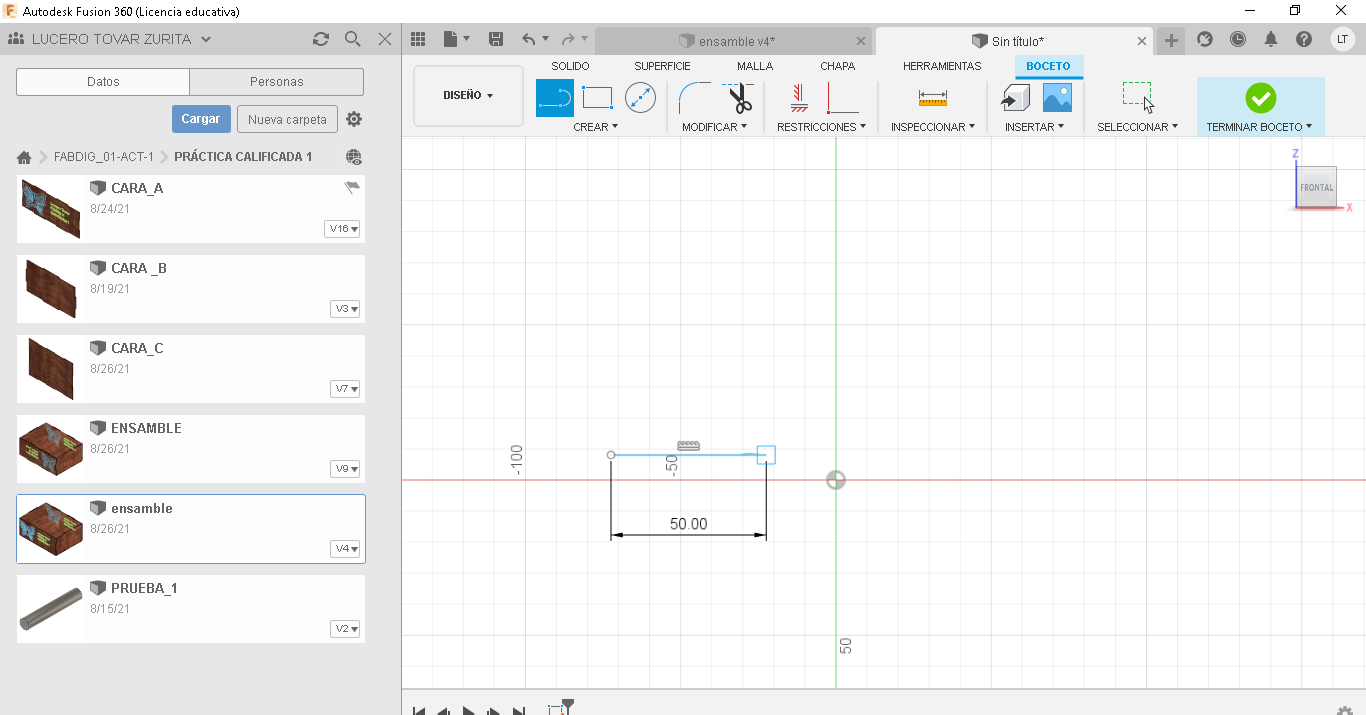The image size is (1366, 715).
Task: Open timeline settings gear
Action: click(x=1344, y=710)
